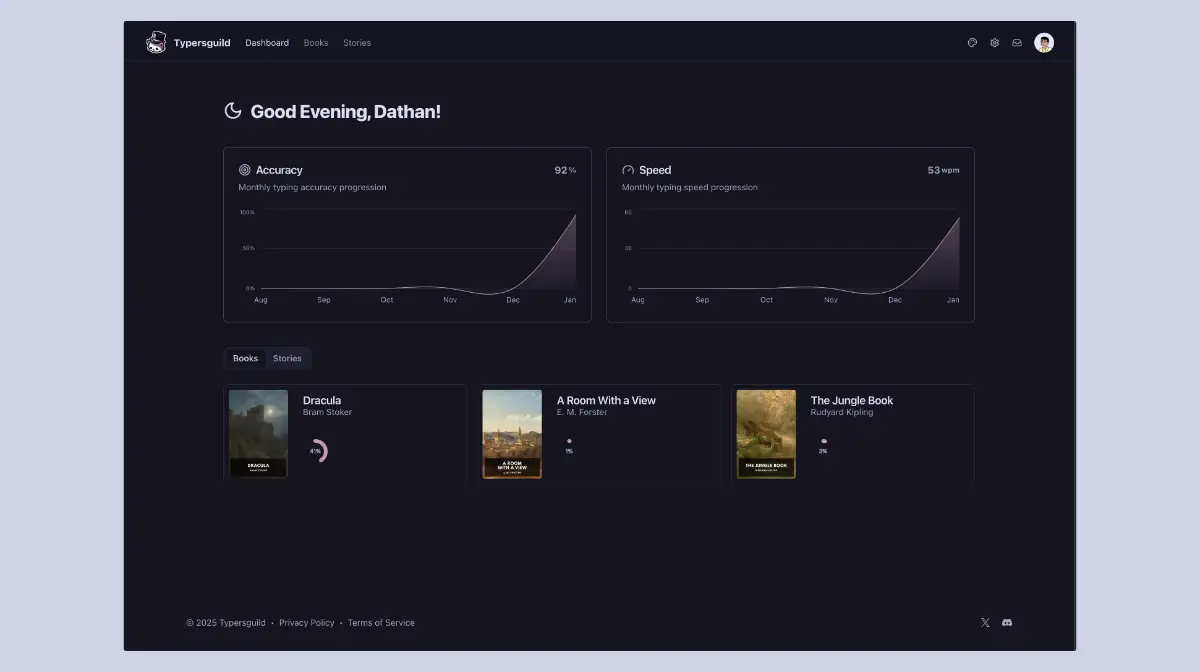
Task: Open the Dashboard menu item
Action: [x=267, y=42]
